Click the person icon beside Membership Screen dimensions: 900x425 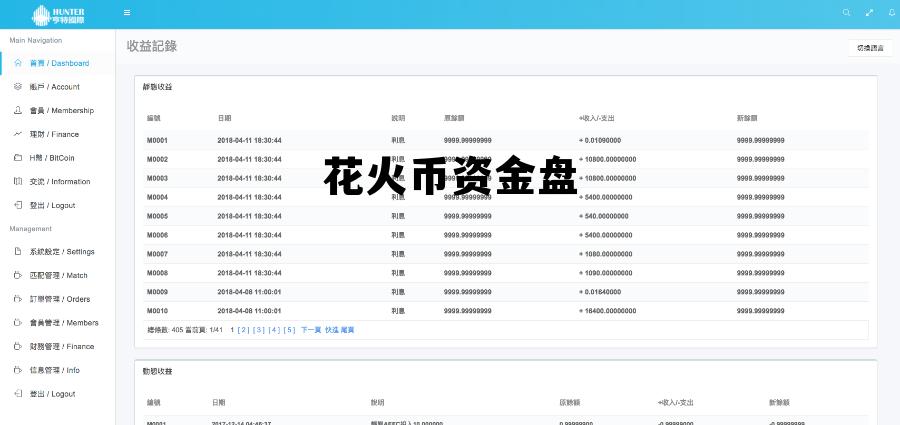click(18, 110)
